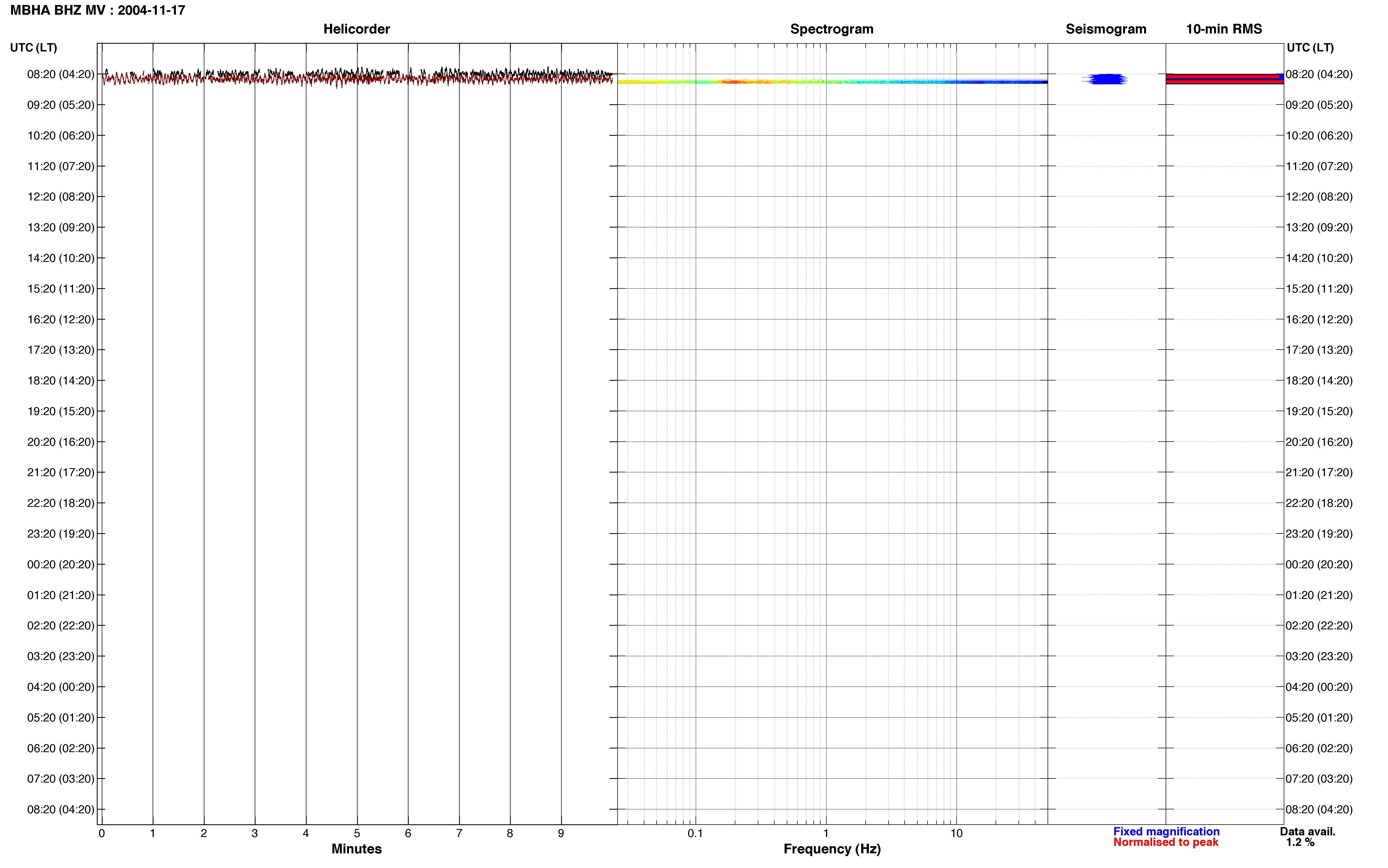Click the right '15:20 (11:20)' time label
1388x868 pixels.
tap(1319, 289)
